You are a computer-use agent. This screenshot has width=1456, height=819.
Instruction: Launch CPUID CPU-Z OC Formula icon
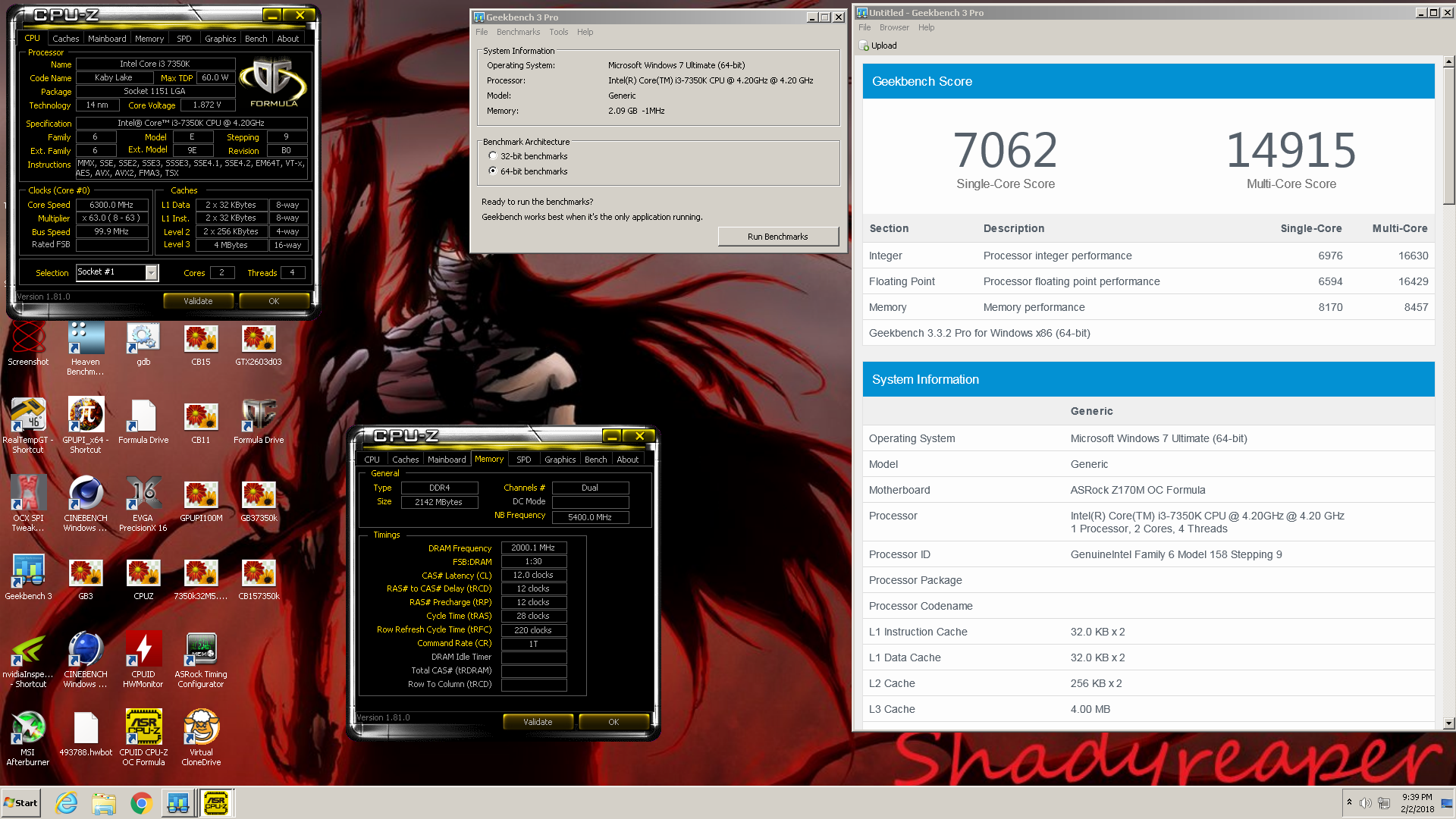[143, 739]
